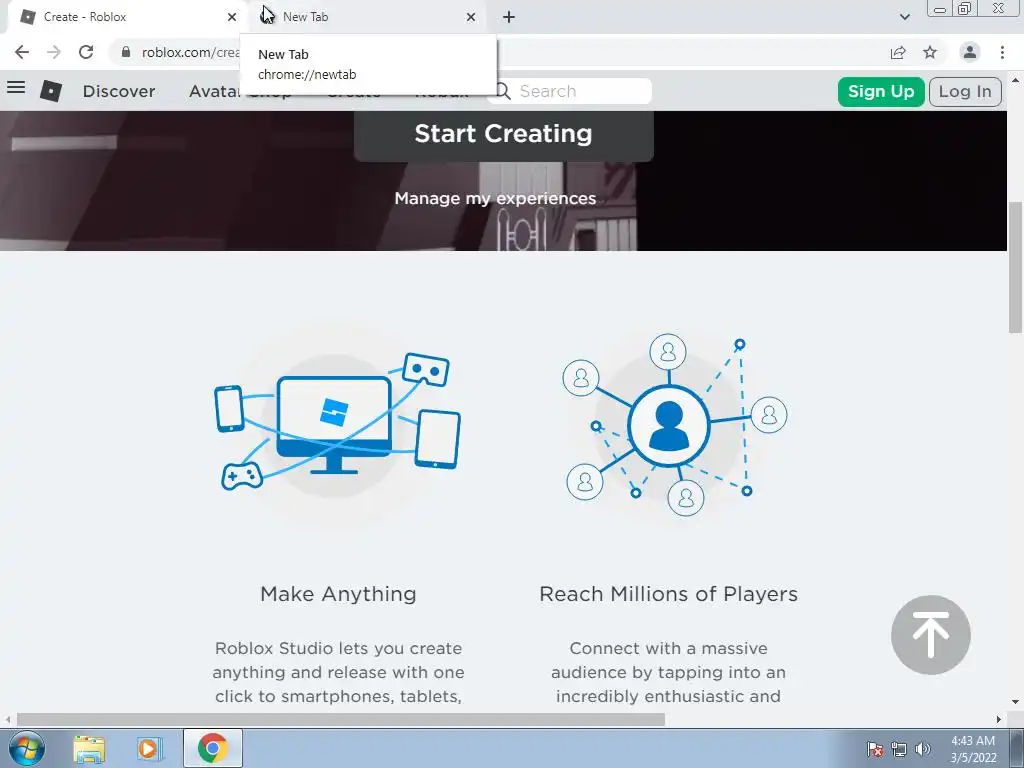This screenshot has height=768, width=1024.
Task: Click the Roblox logo icon
Action: [51, 91]
